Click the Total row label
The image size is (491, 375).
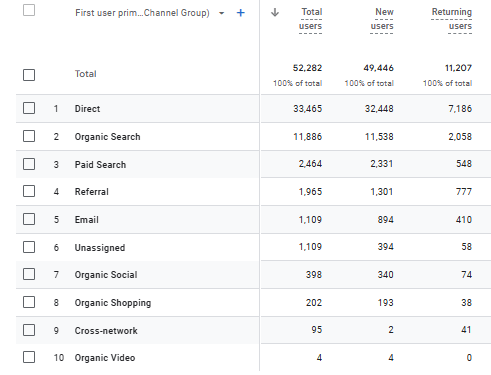coord(86,74)
